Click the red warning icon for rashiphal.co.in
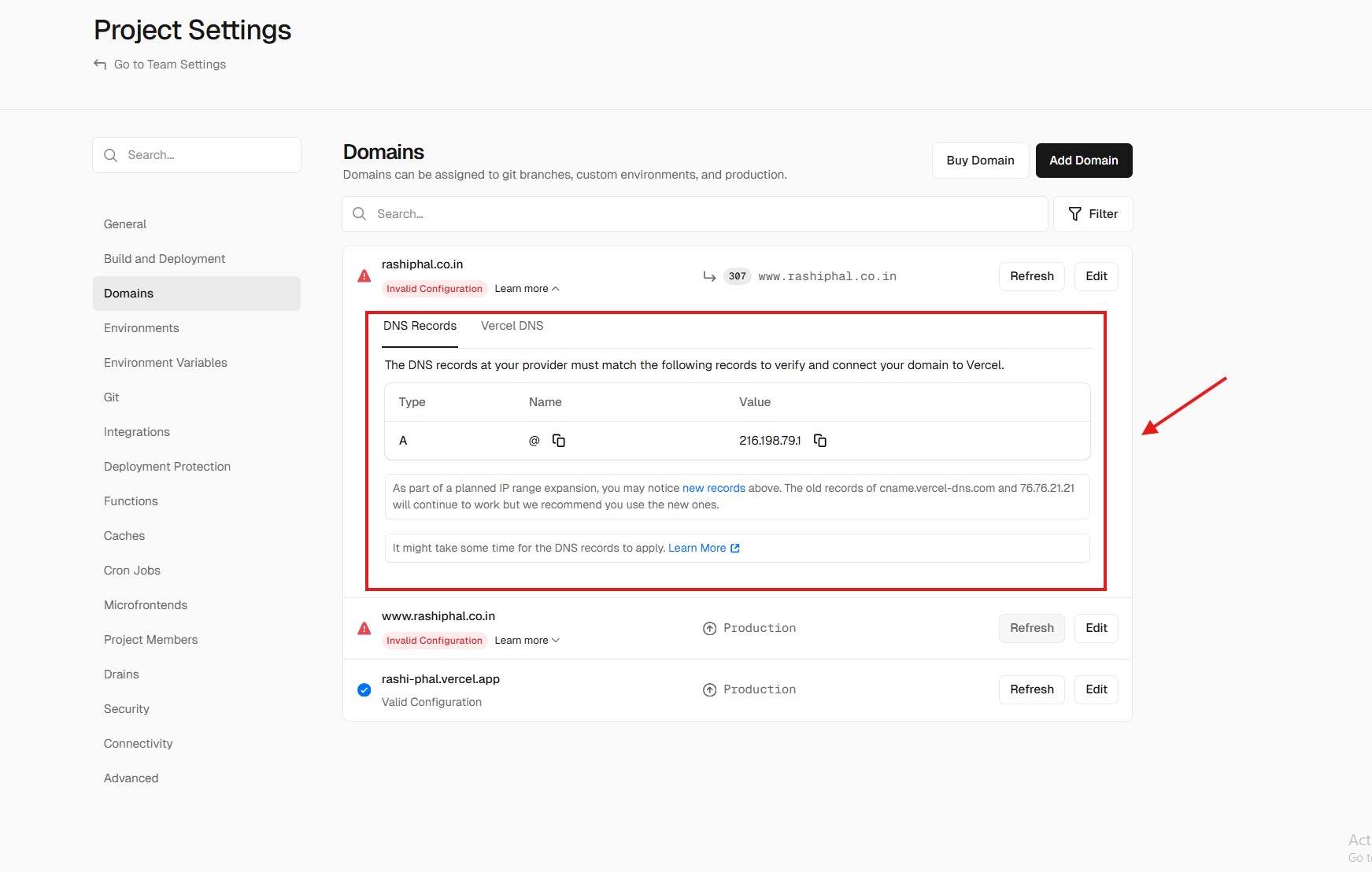The image size is (1372, 872). (x=364, y=276)
